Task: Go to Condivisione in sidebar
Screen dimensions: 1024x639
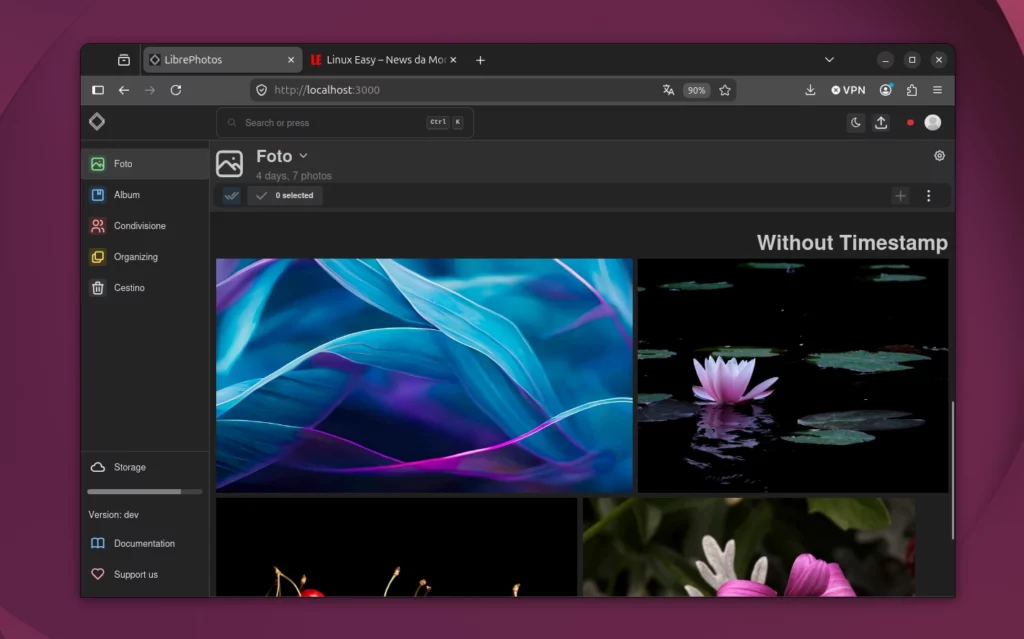Action: [146, 226]
